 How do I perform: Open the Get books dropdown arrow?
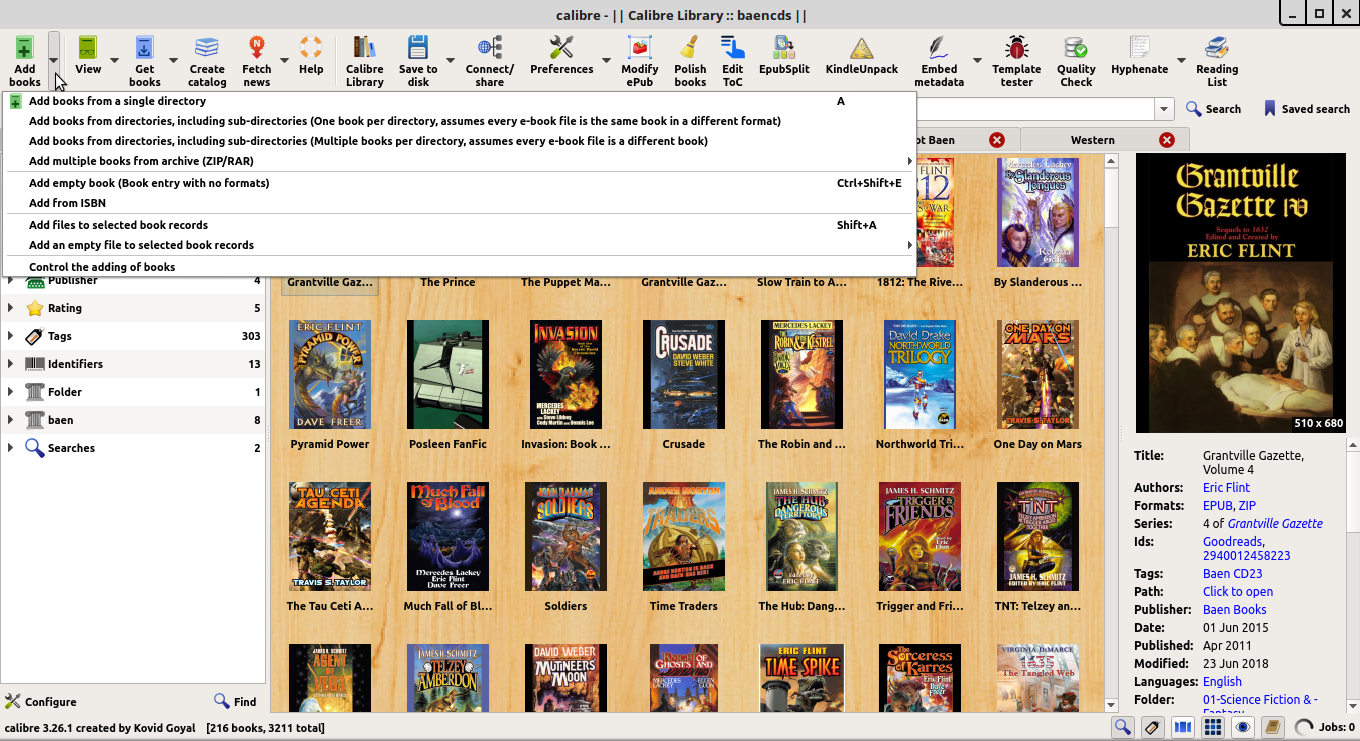173,60
